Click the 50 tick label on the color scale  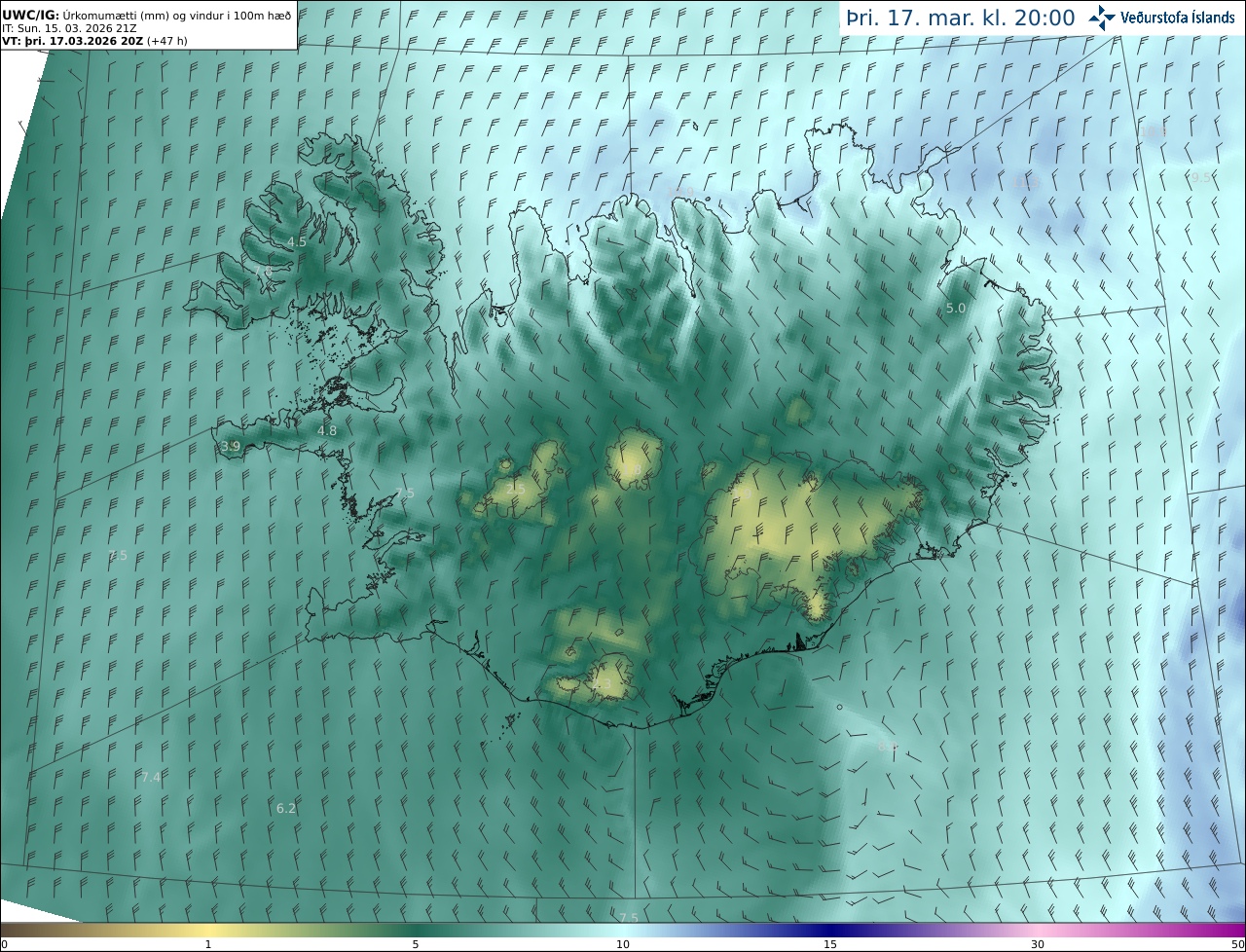tap(1237, 944)
